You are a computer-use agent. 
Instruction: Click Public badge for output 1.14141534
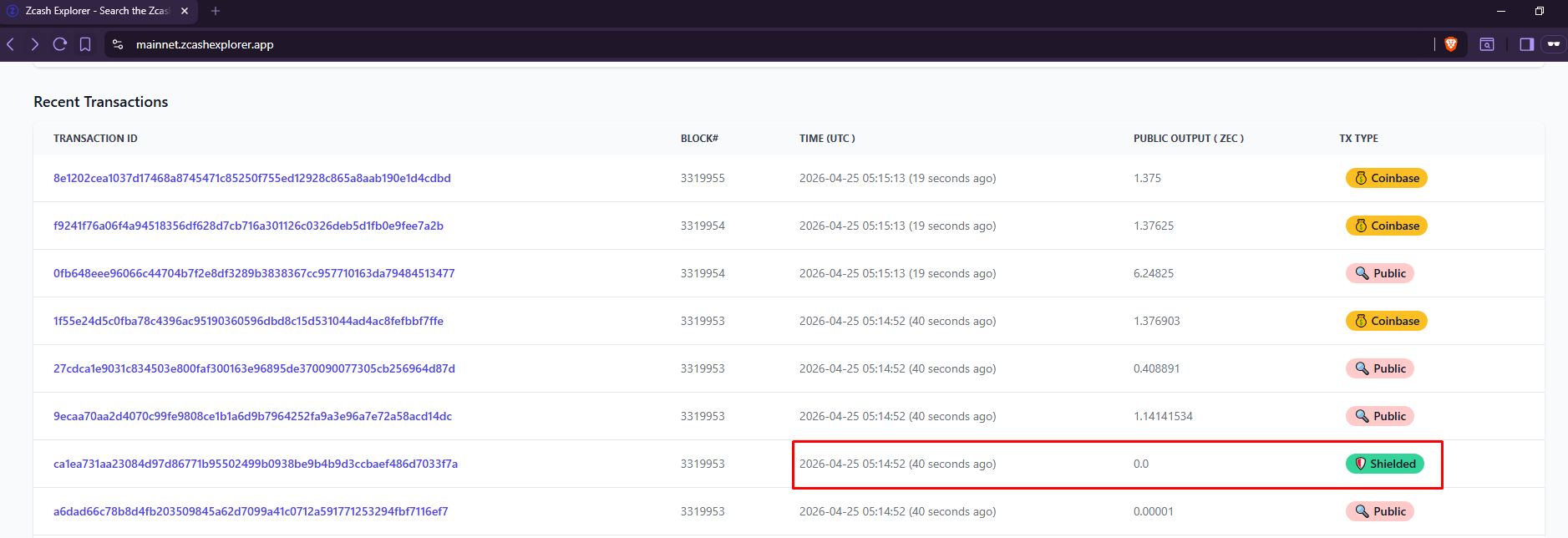1379,416
